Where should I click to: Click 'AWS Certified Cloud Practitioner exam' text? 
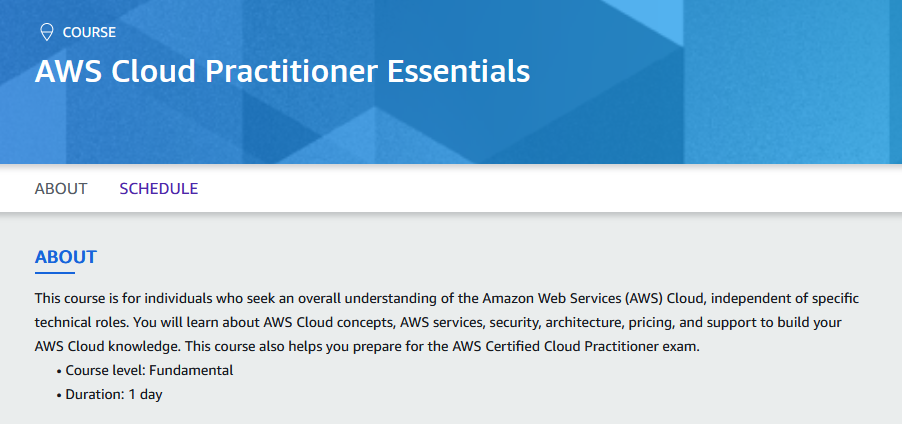coord(576,347)
